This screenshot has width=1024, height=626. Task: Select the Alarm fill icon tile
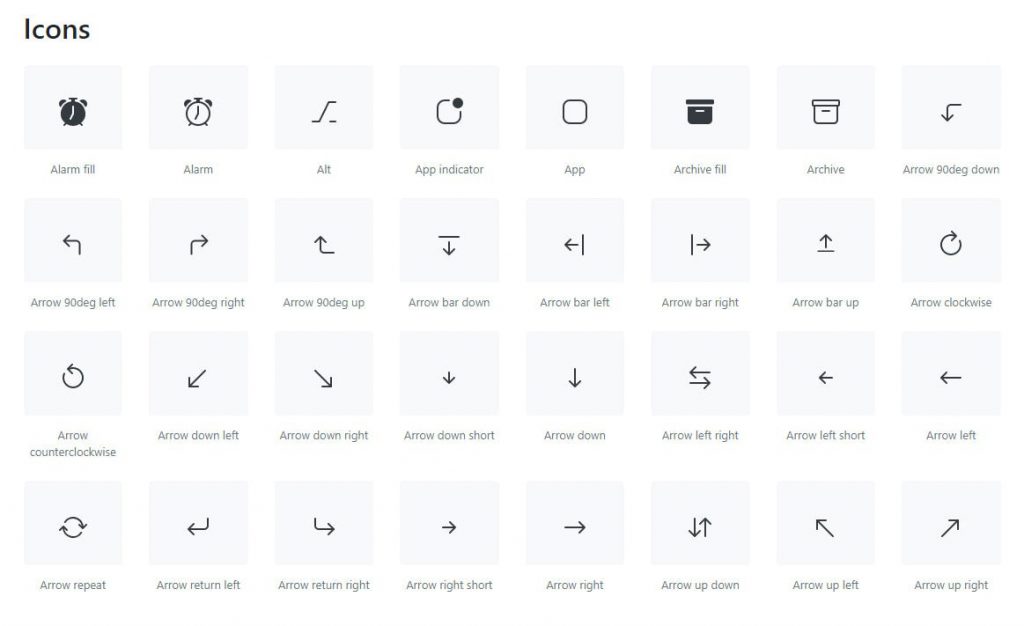[72, 107]
